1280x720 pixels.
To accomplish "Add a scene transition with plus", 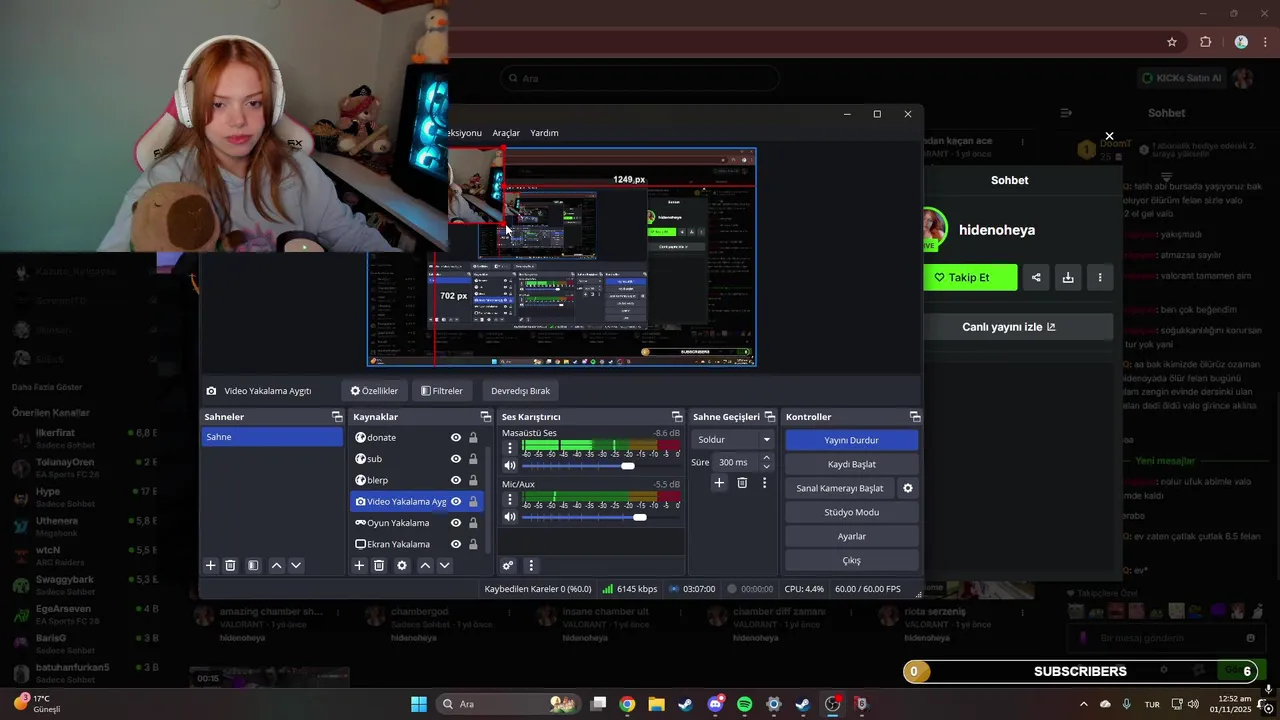I will (719, 483).
